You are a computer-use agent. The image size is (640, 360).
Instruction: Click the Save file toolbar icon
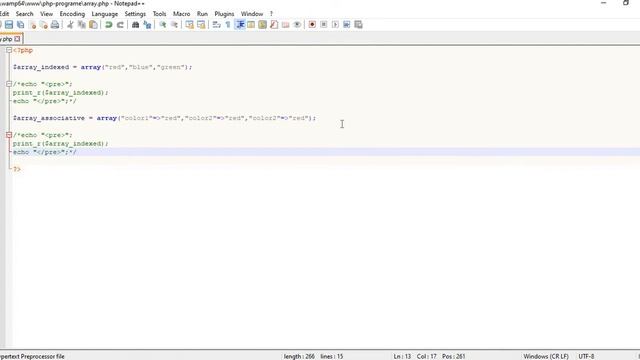click(9, 25)
